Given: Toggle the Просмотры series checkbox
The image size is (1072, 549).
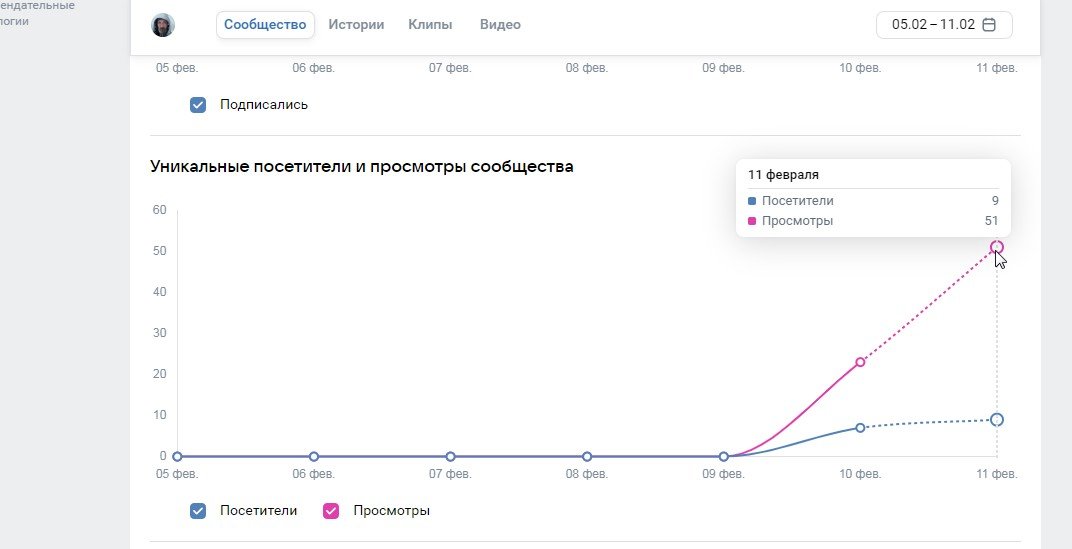Looking at the screenshot, I should click(x=332, y=511).
